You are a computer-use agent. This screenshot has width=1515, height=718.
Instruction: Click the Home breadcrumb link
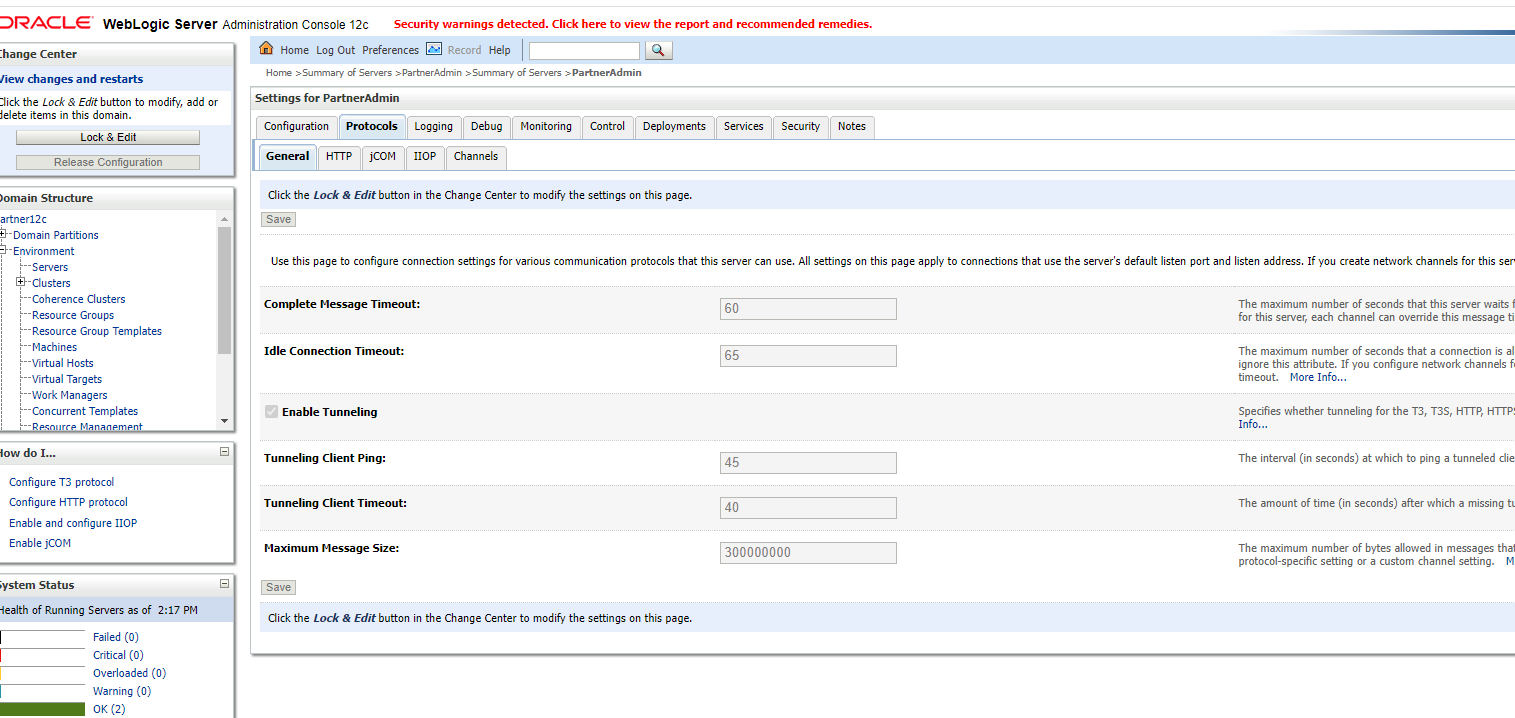279,73
